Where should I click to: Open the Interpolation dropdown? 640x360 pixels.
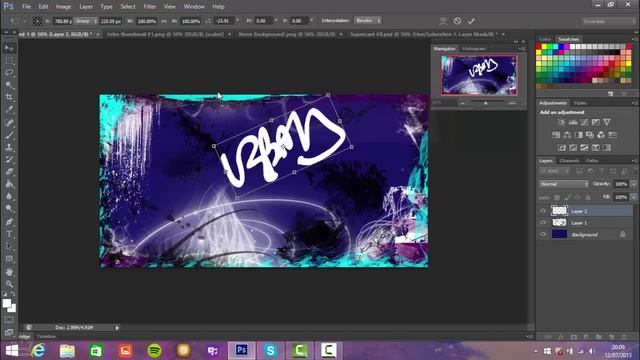tap(368, 20)
